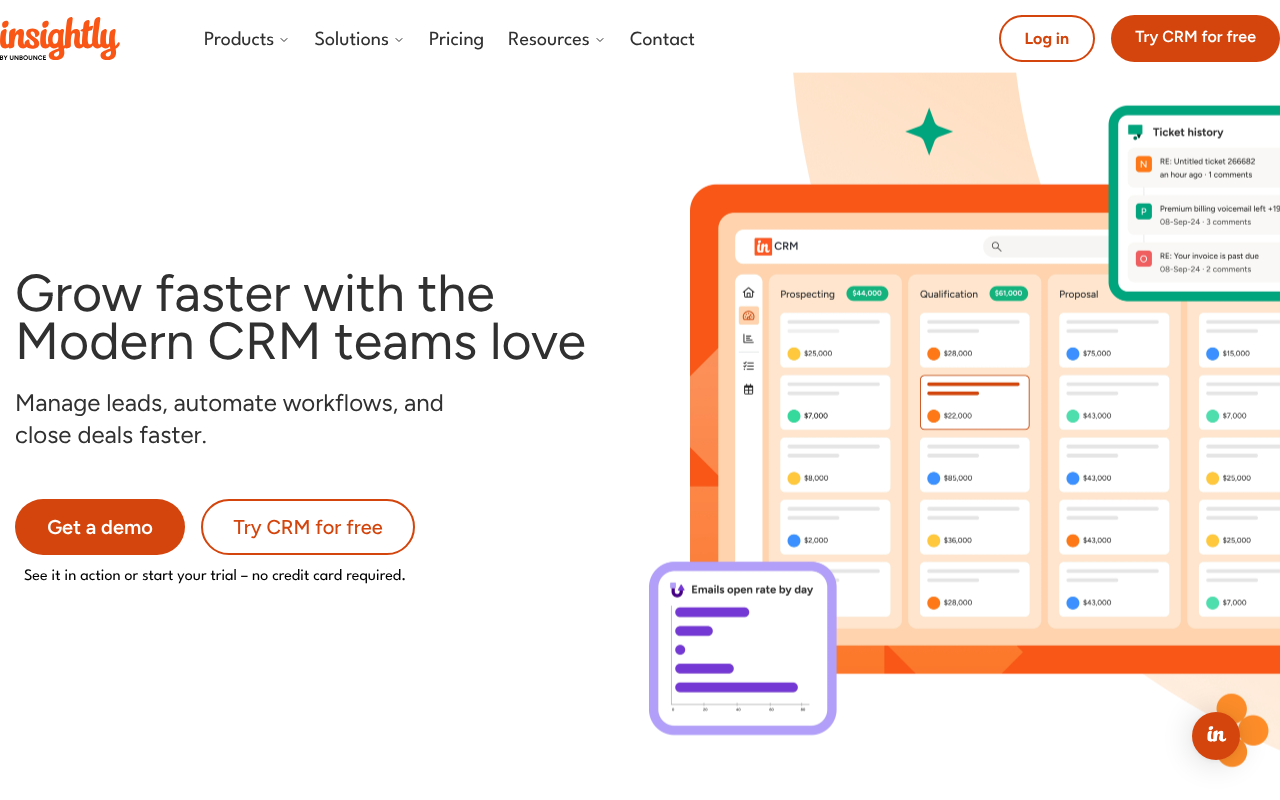Click the green $44,000 Prospecting badge
1280x800 pixels.
(866, 294)
